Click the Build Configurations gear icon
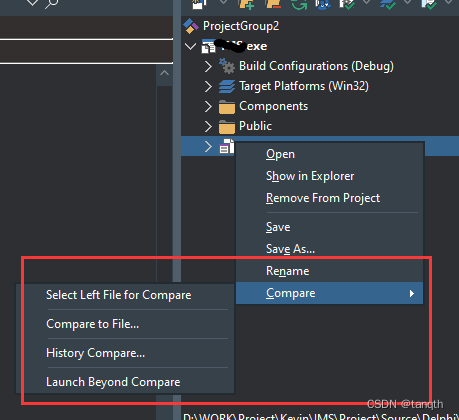459x420 pixels. (x=227, y=66)
